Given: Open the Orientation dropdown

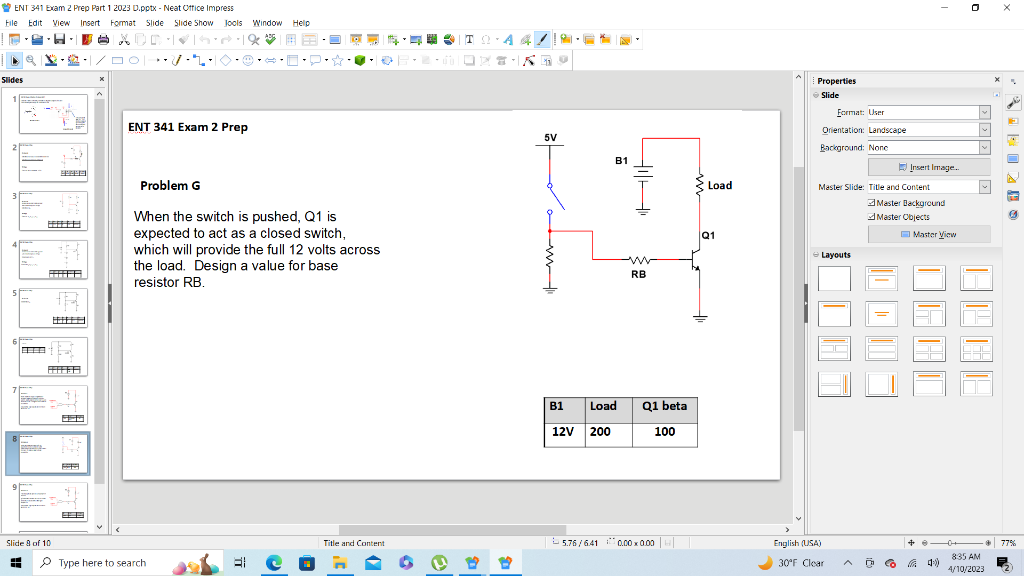Looking at the screenshot, I should point(929,130).
